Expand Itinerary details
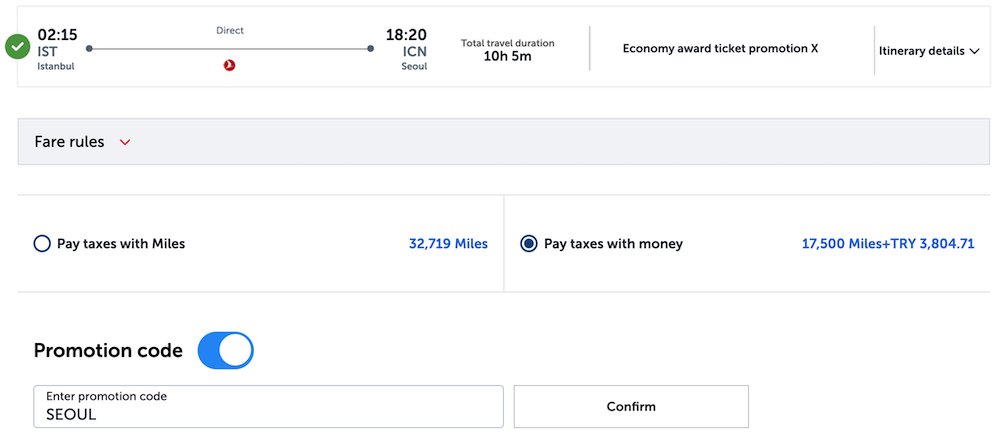1000x435 pixels. pyautogui.click(x=929, y=52)
